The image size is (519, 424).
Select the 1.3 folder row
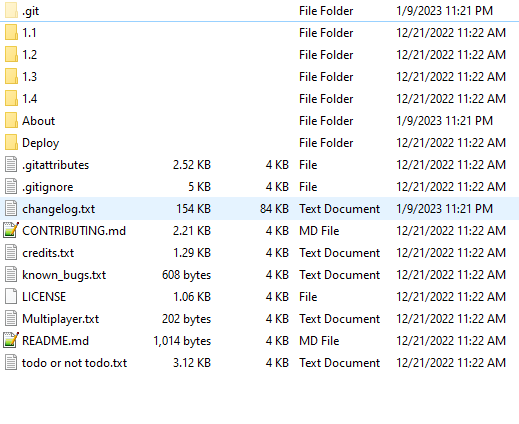click(259, 77)
